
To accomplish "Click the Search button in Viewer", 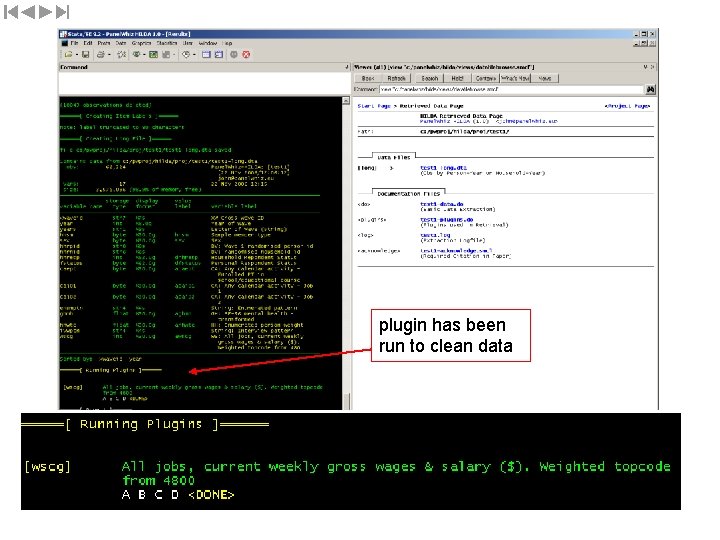I will (430, 79).
